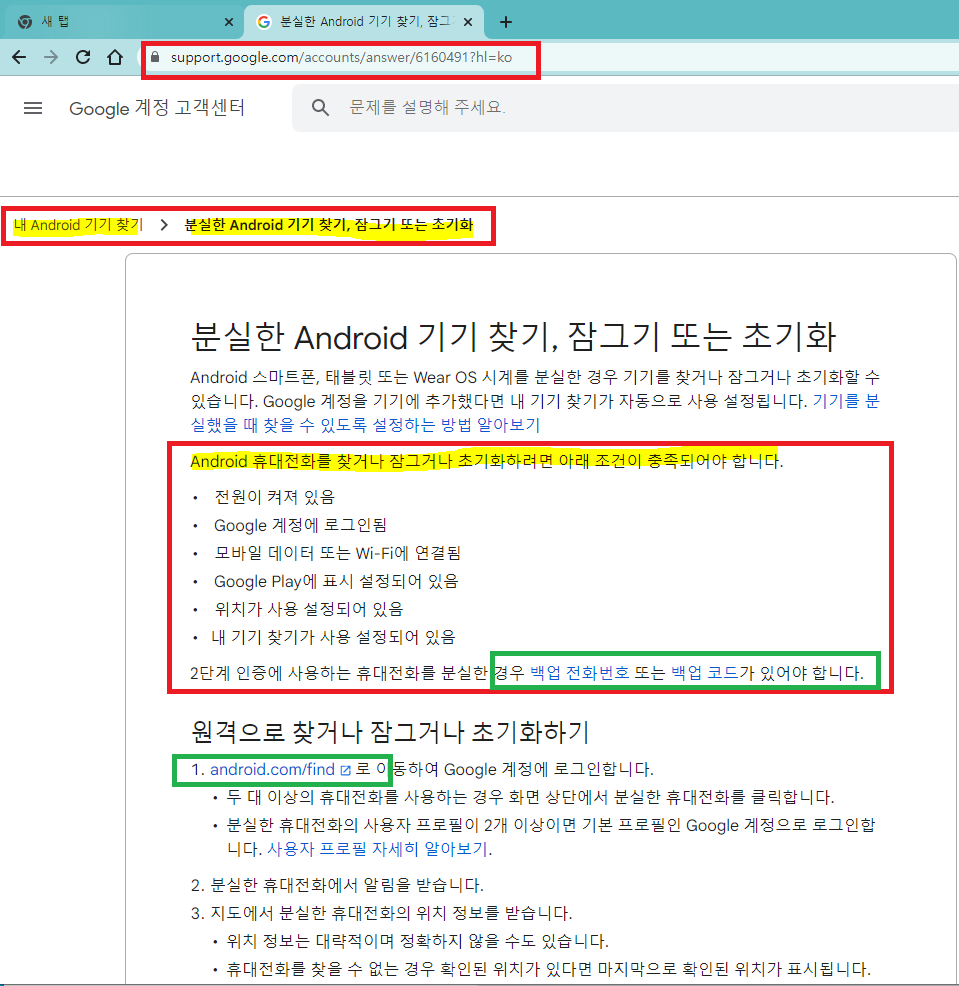Click bullet '모바일 데이터 또는 Wi-Fi에 연결됨'

click(x=337, y=553)
